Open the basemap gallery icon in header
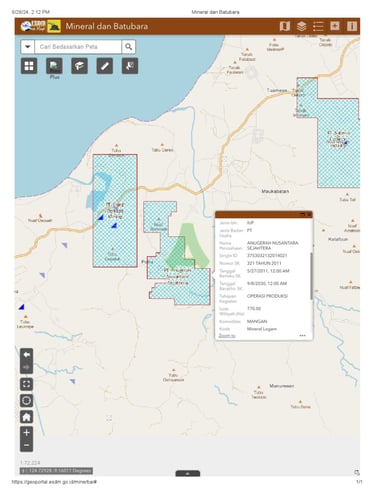Image resolution: width=375 pixels, height=494 pixels. click(x=284, y=26)
